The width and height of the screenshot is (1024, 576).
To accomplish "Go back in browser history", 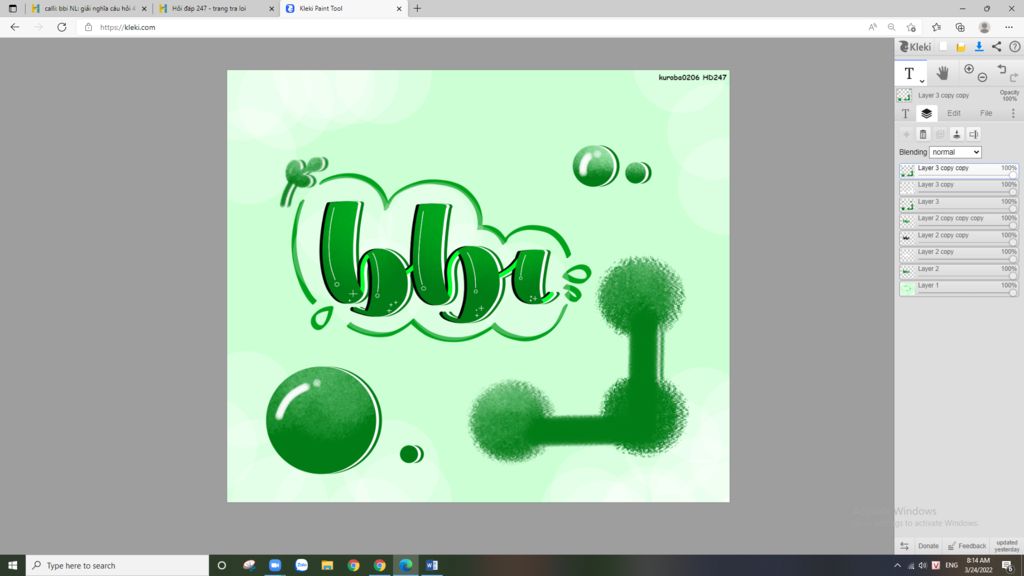I will pos(14,27).
